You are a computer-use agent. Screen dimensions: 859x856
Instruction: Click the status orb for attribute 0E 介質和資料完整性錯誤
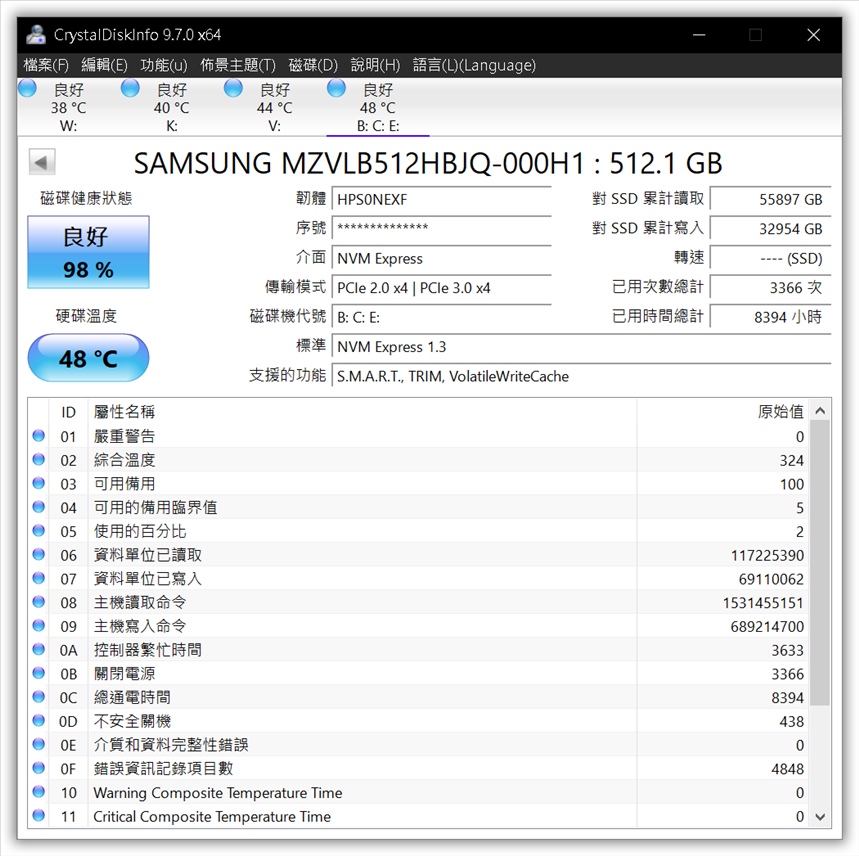point(38,744)
